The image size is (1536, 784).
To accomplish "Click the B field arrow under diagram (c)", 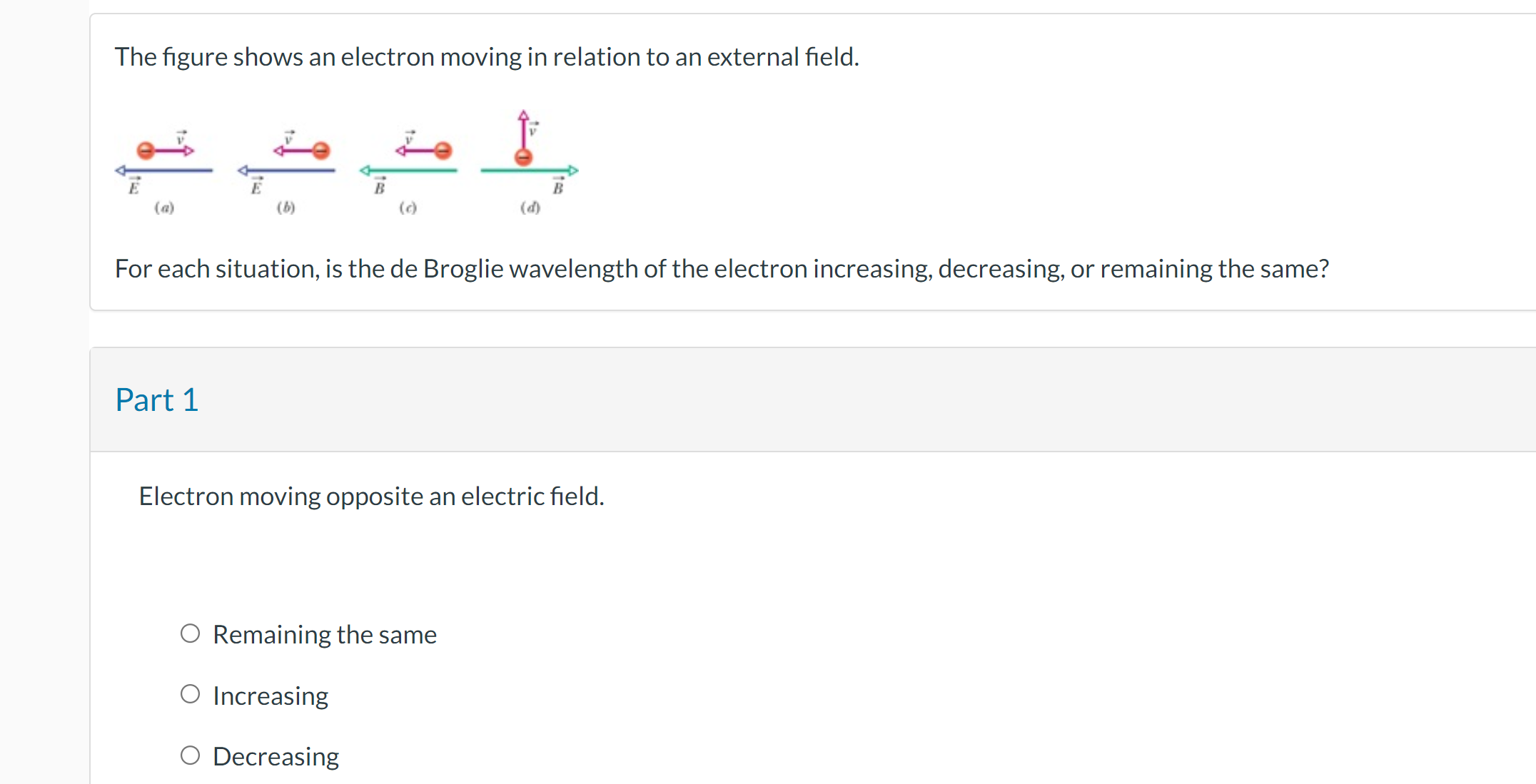I will coord(408,170).
